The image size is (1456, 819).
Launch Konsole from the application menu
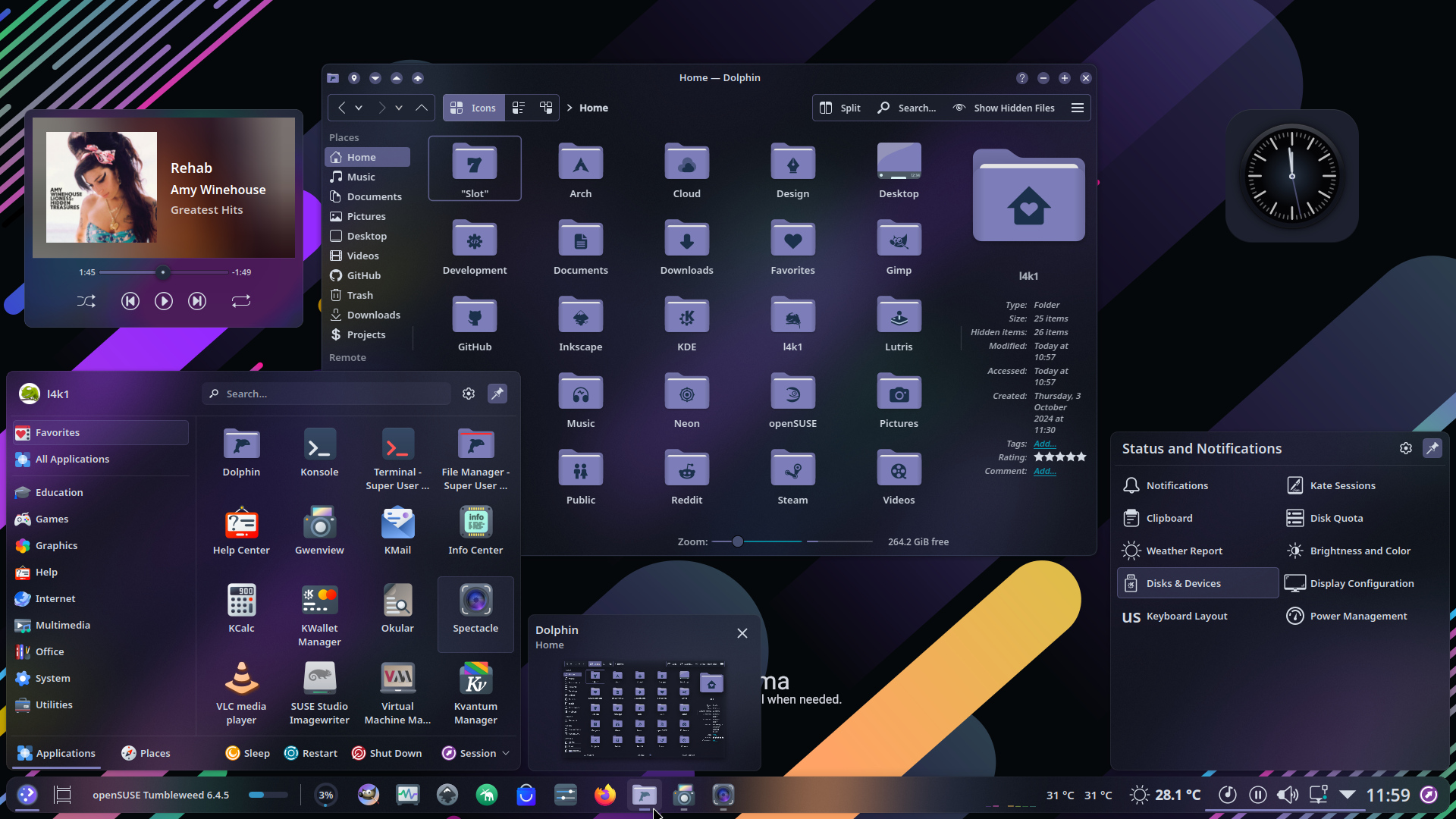pyautogui.click(x=319, y=453)
